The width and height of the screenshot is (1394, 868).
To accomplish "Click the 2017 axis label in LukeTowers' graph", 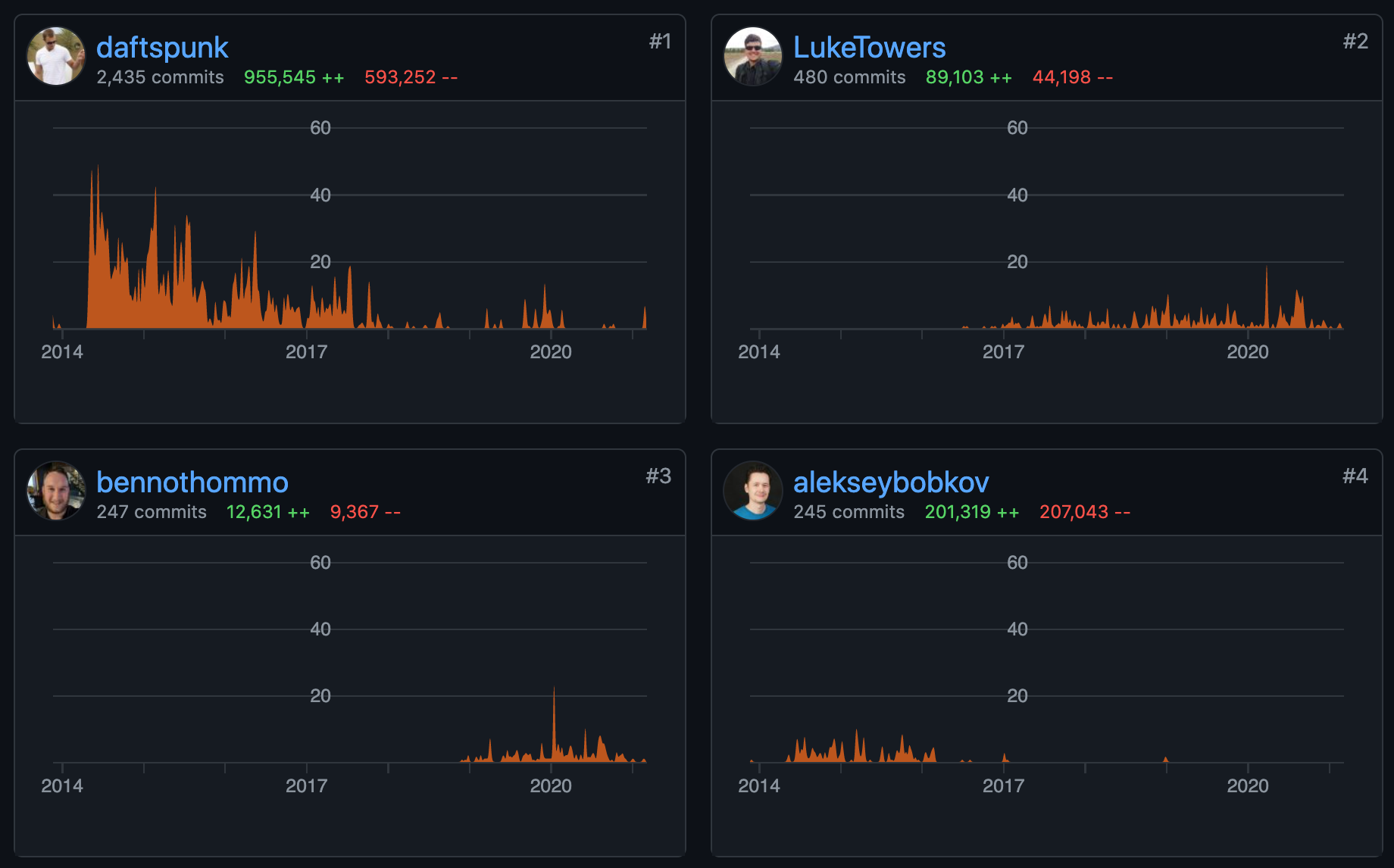I will pos(1003,352).
